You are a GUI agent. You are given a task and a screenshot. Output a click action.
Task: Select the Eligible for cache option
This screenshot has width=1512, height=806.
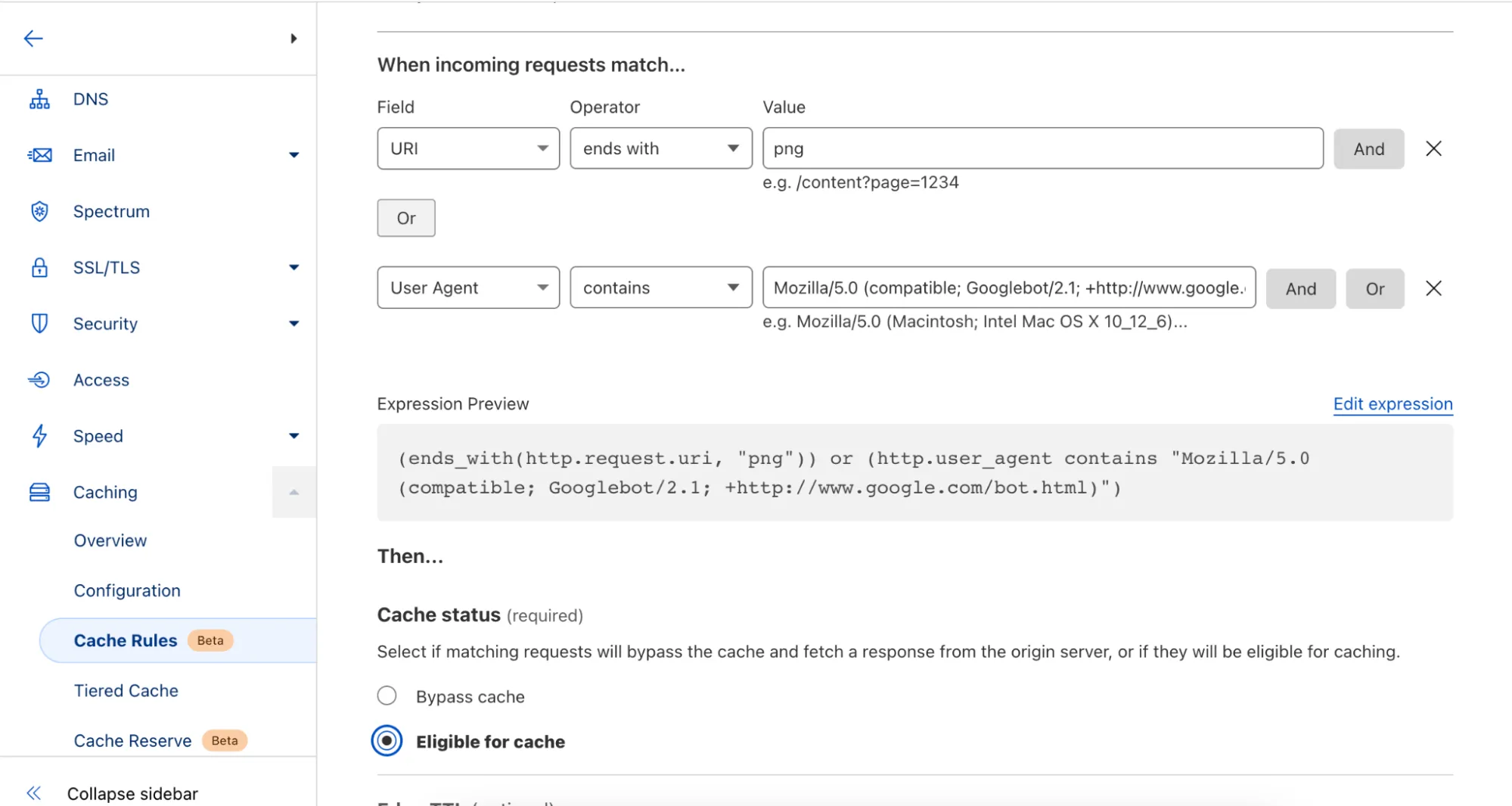[387, 741]
